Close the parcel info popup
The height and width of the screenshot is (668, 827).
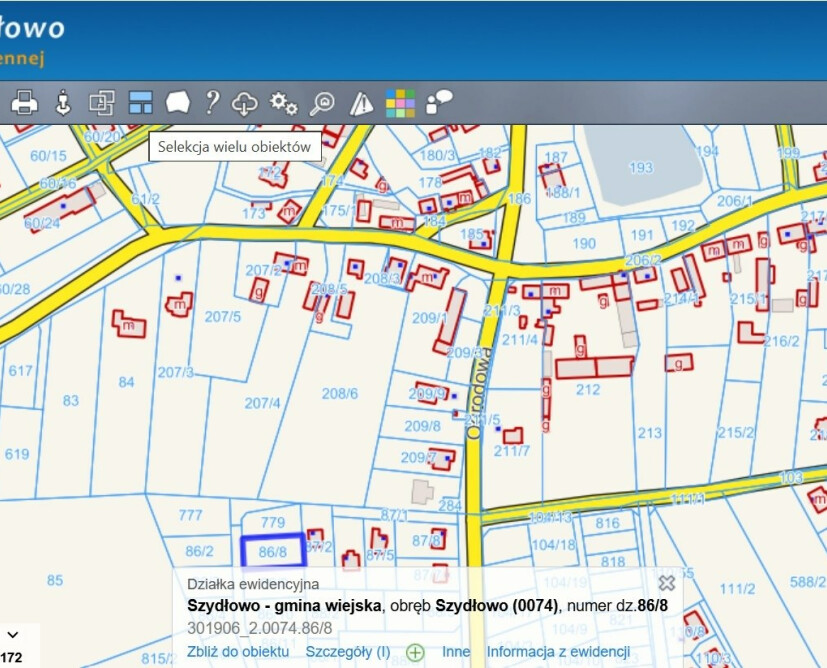[667, 583]
